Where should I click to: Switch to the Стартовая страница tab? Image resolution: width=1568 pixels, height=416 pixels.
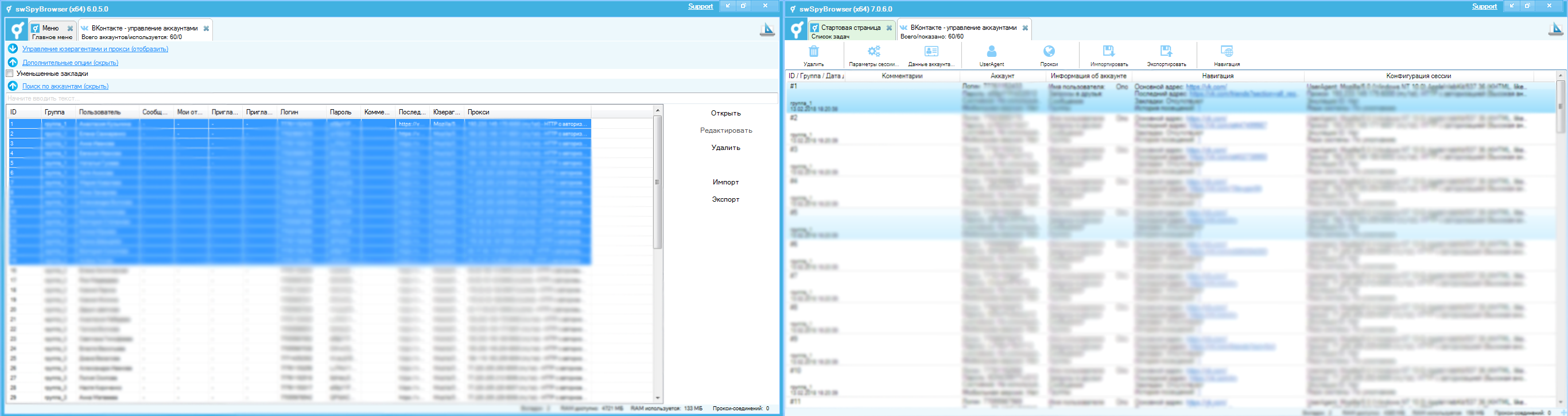850,28
